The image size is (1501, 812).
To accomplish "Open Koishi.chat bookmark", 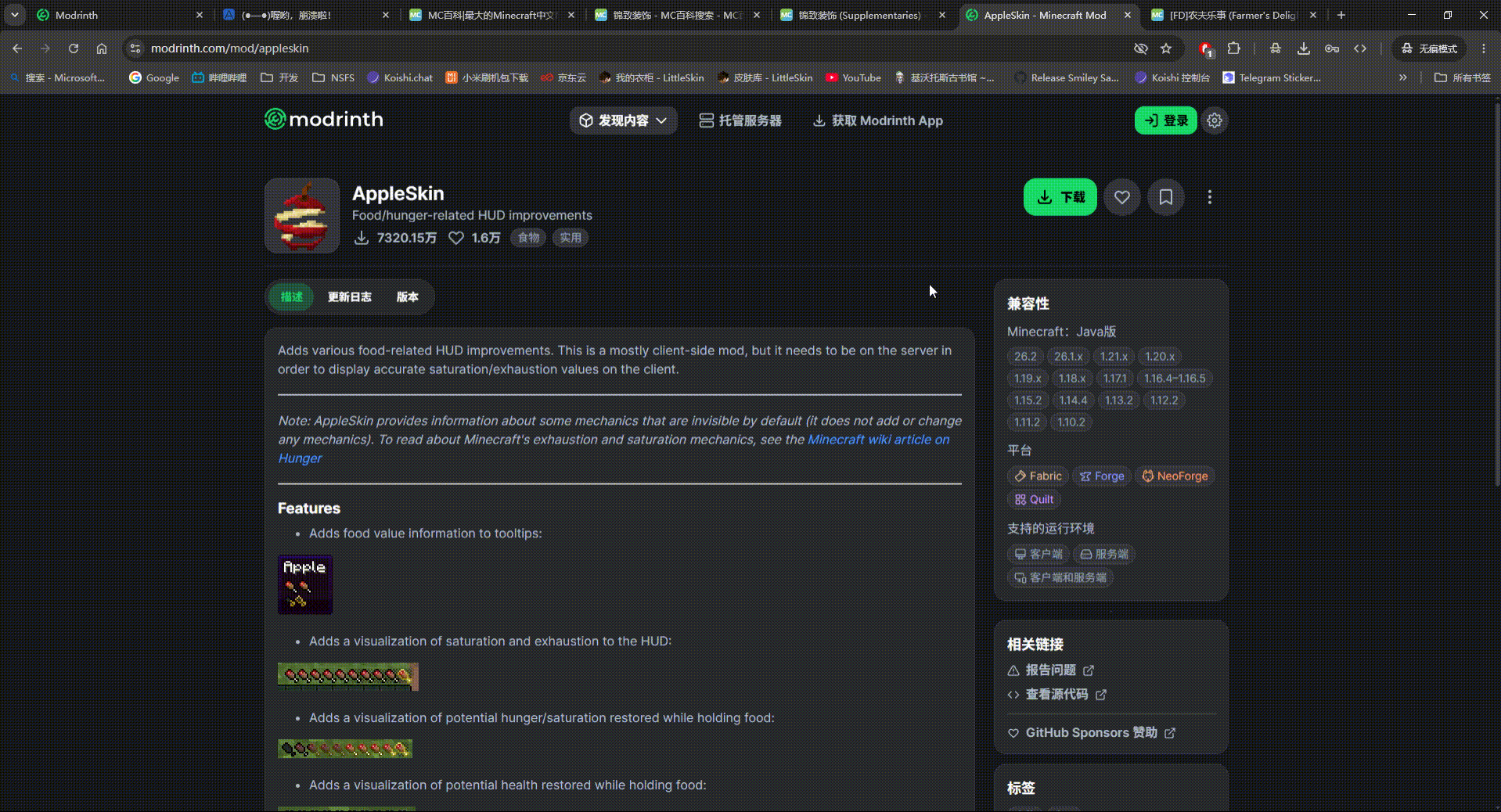I will [400, 77].
